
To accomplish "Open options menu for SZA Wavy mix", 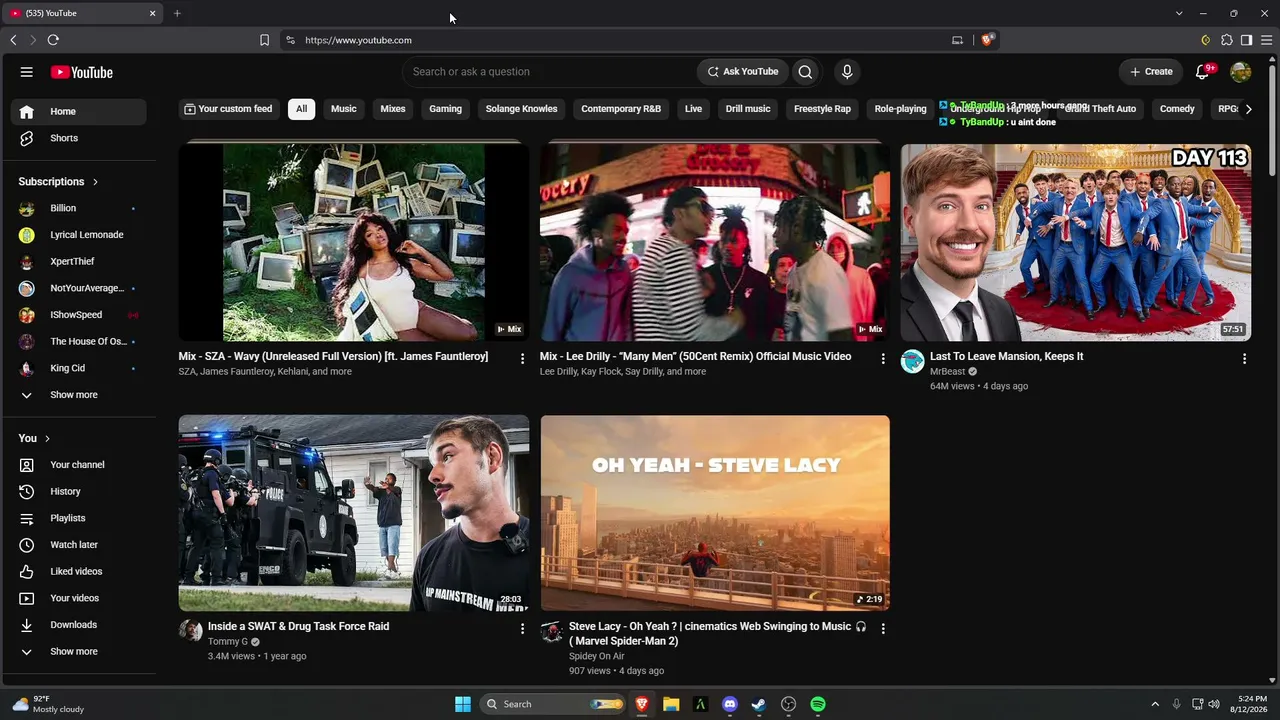I will [x=522, y=358].
